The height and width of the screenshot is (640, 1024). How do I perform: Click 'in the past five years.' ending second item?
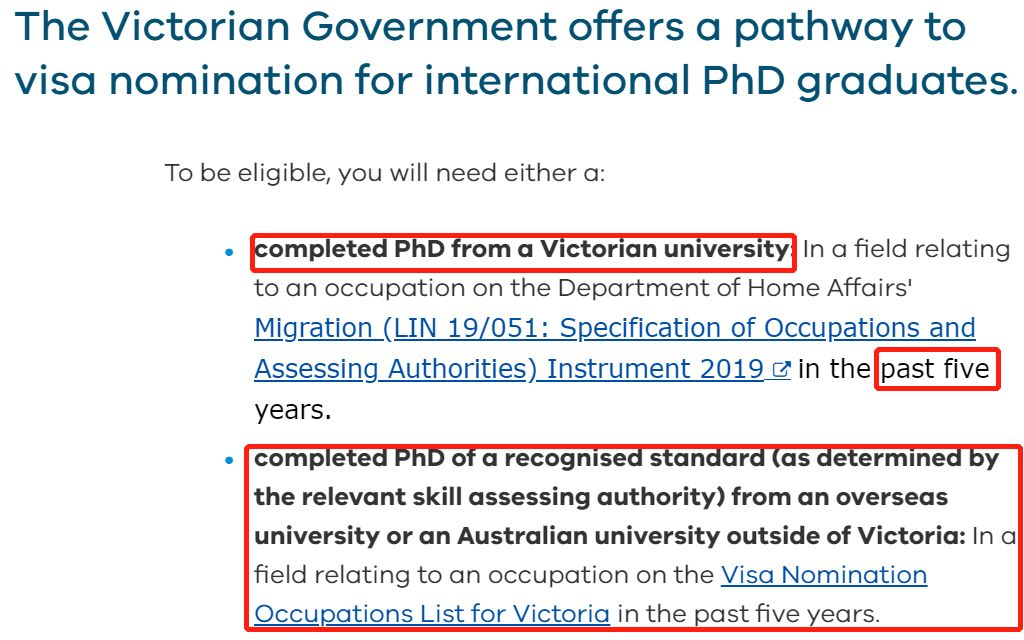[748, 614]
